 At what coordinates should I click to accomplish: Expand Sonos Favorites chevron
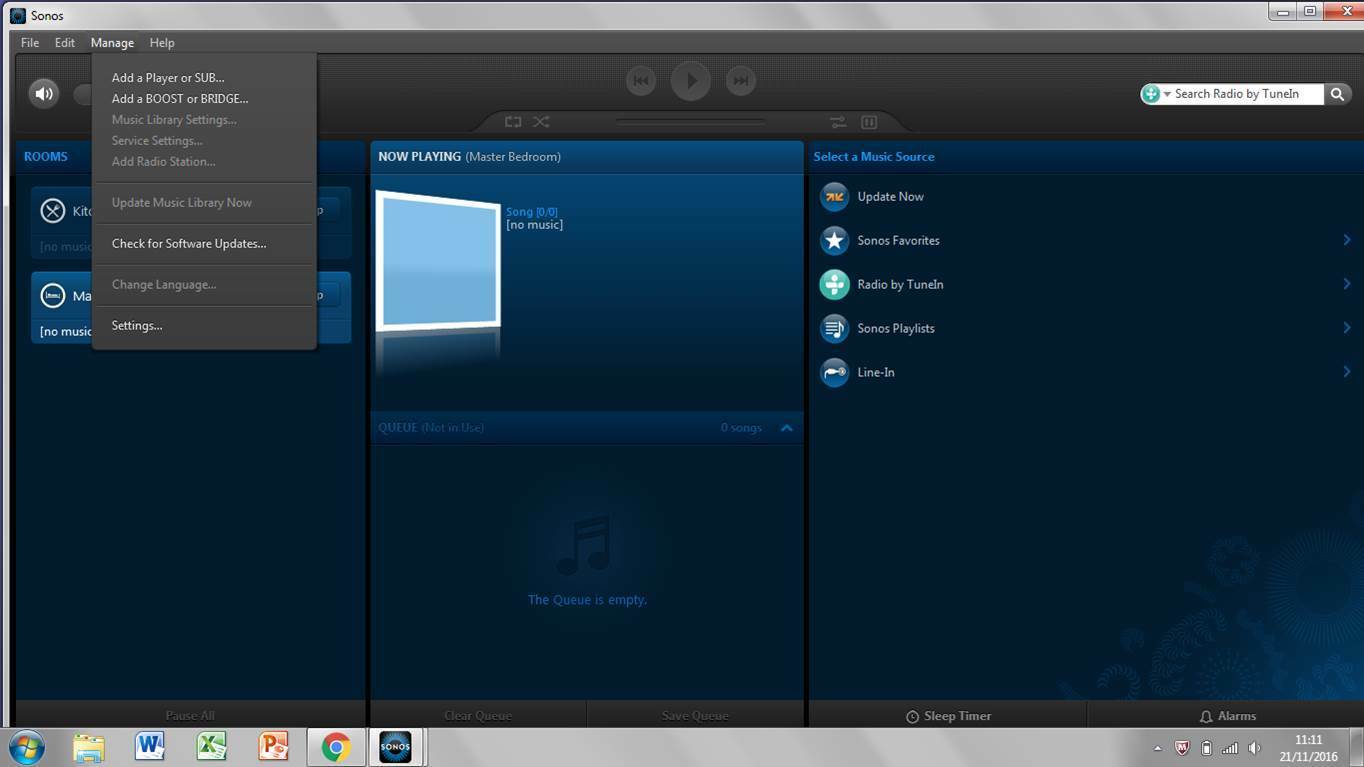tap(1347, 240)
